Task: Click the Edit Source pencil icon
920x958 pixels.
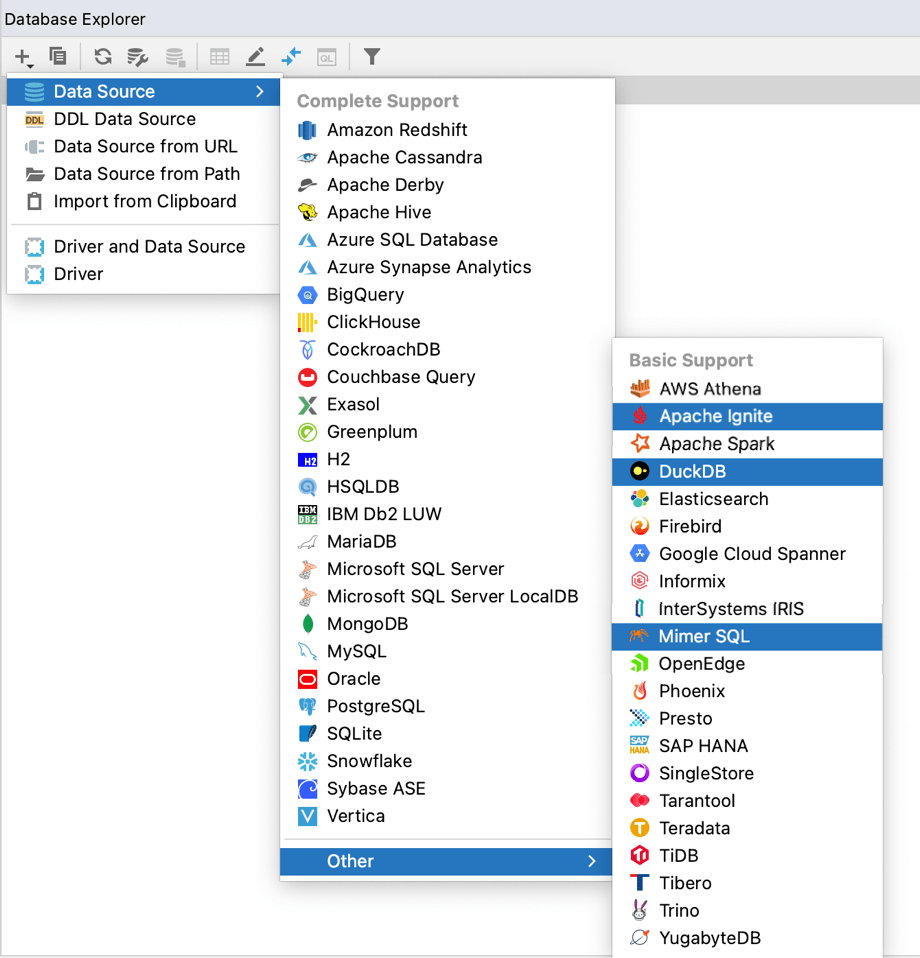Action: click(x=256, y=57)
